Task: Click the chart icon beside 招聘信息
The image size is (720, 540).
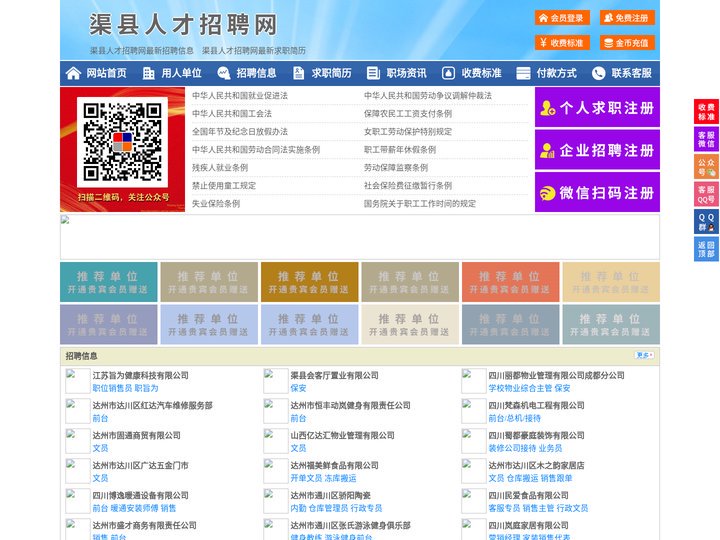Action: 223,73
